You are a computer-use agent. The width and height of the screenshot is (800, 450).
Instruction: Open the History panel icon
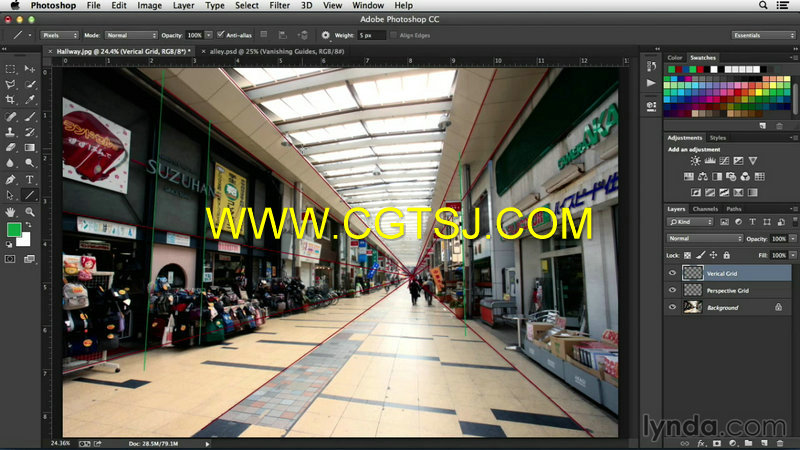(652, 66)
